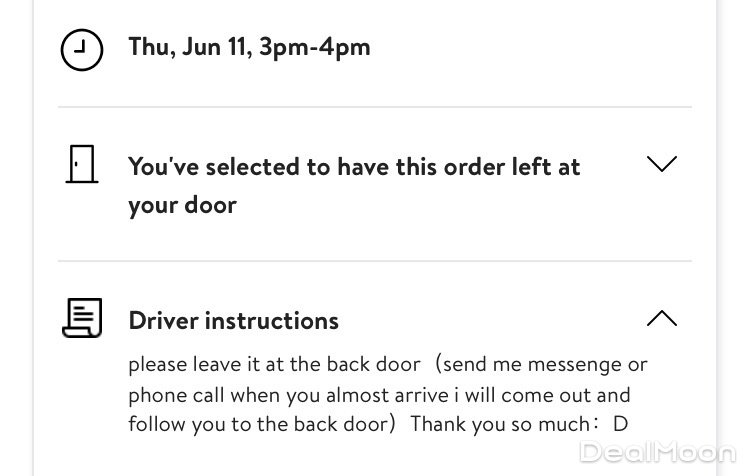
Task: Tap the Driver instructions heading
Action: [x=234, y=321]
